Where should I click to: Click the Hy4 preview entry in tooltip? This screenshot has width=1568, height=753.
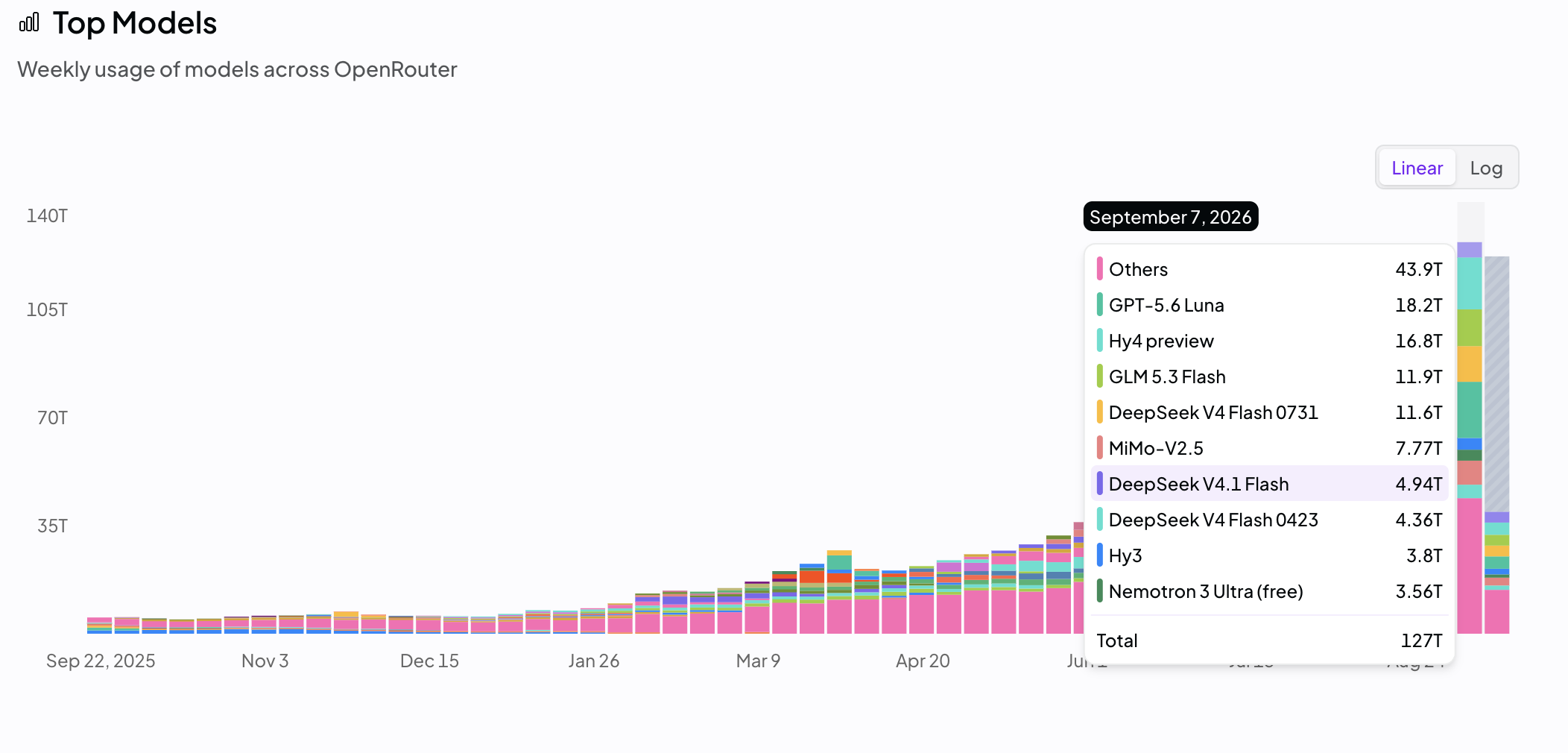(x=1269, y=340)
